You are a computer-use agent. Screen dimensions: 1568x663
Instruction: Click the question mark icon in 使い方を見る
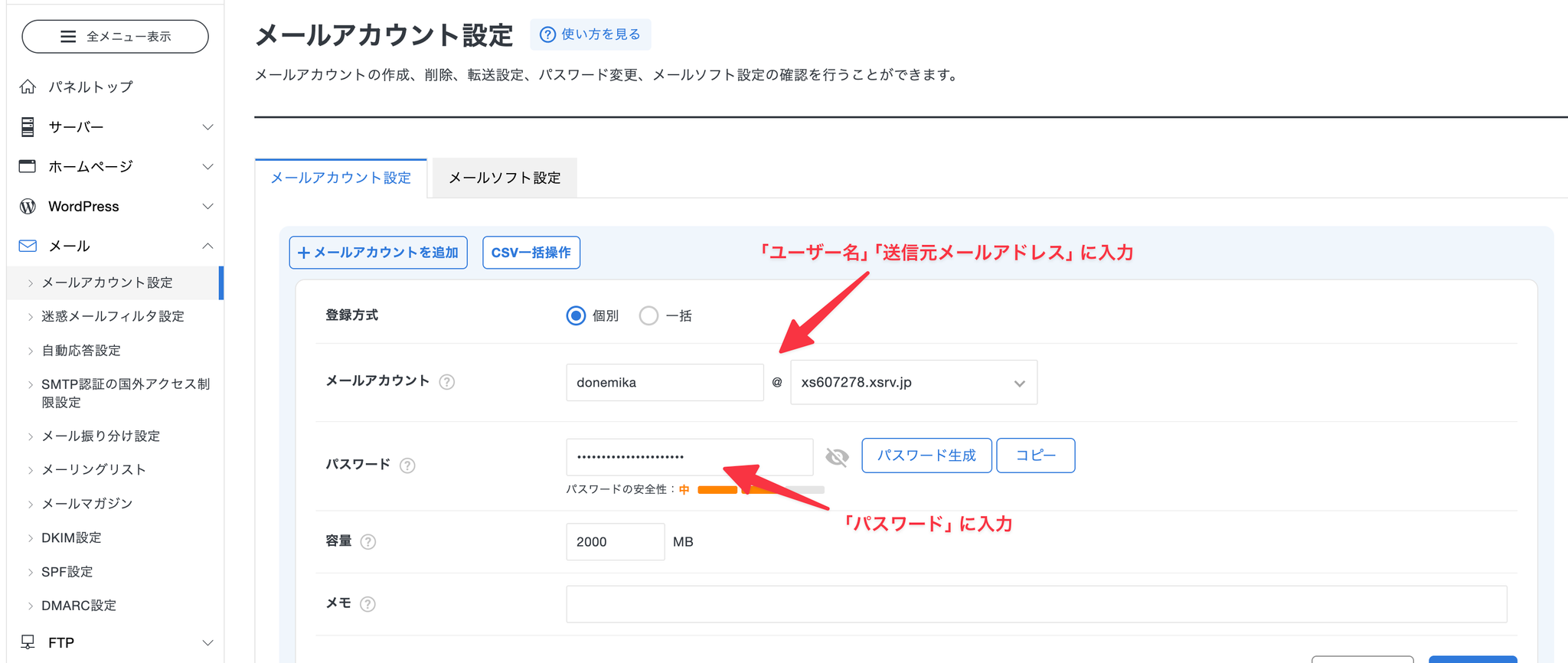point(547,34)
